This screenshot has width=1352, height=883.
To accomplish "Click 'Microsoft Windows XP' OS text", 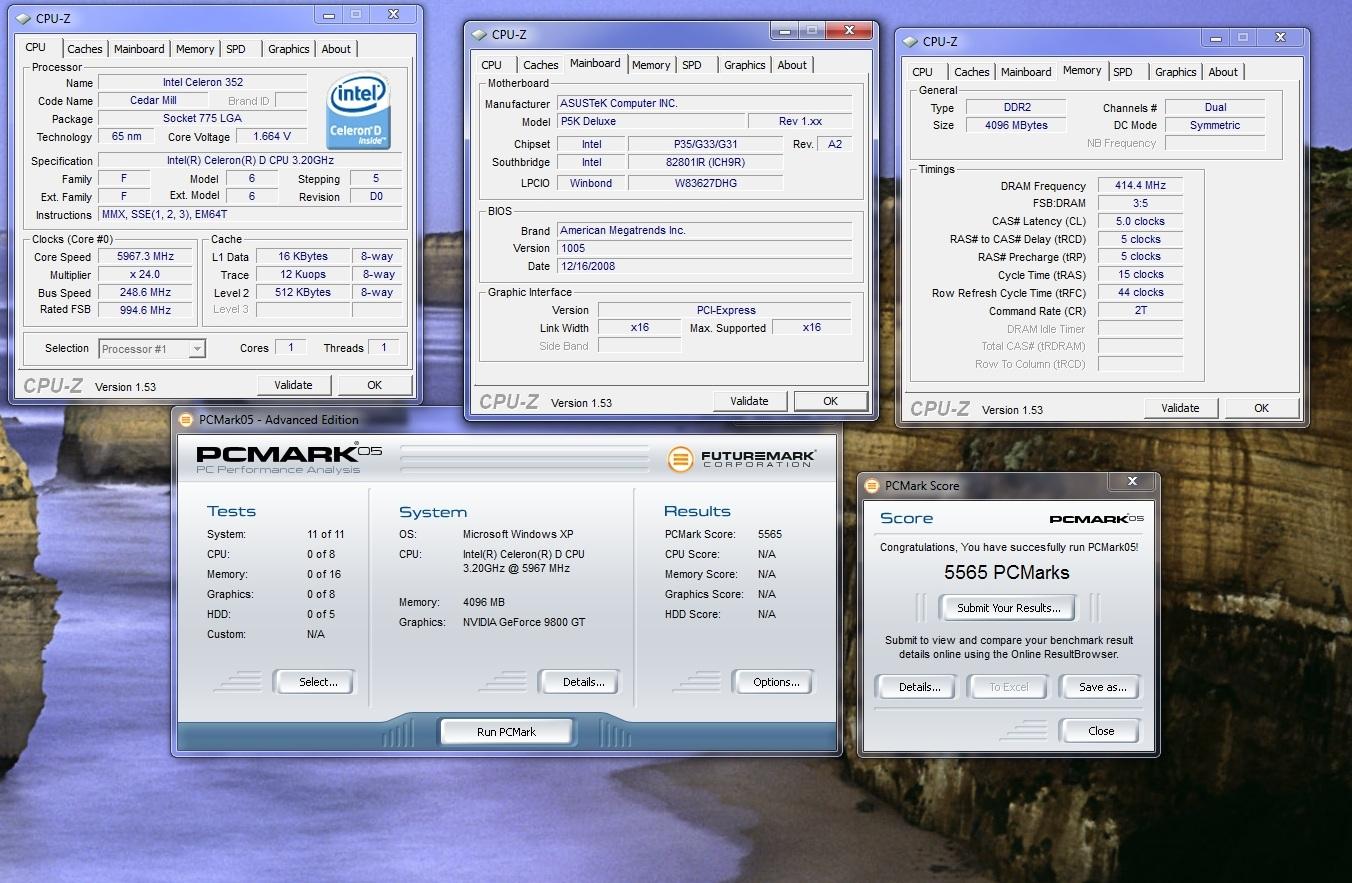I will pyautogui.click(x=518, y=534).
